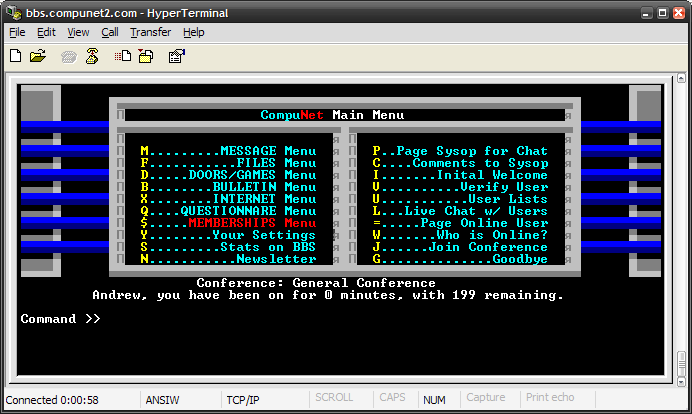
Task: Click the Disconnect toolbar icon
Action: pos(92,56)
